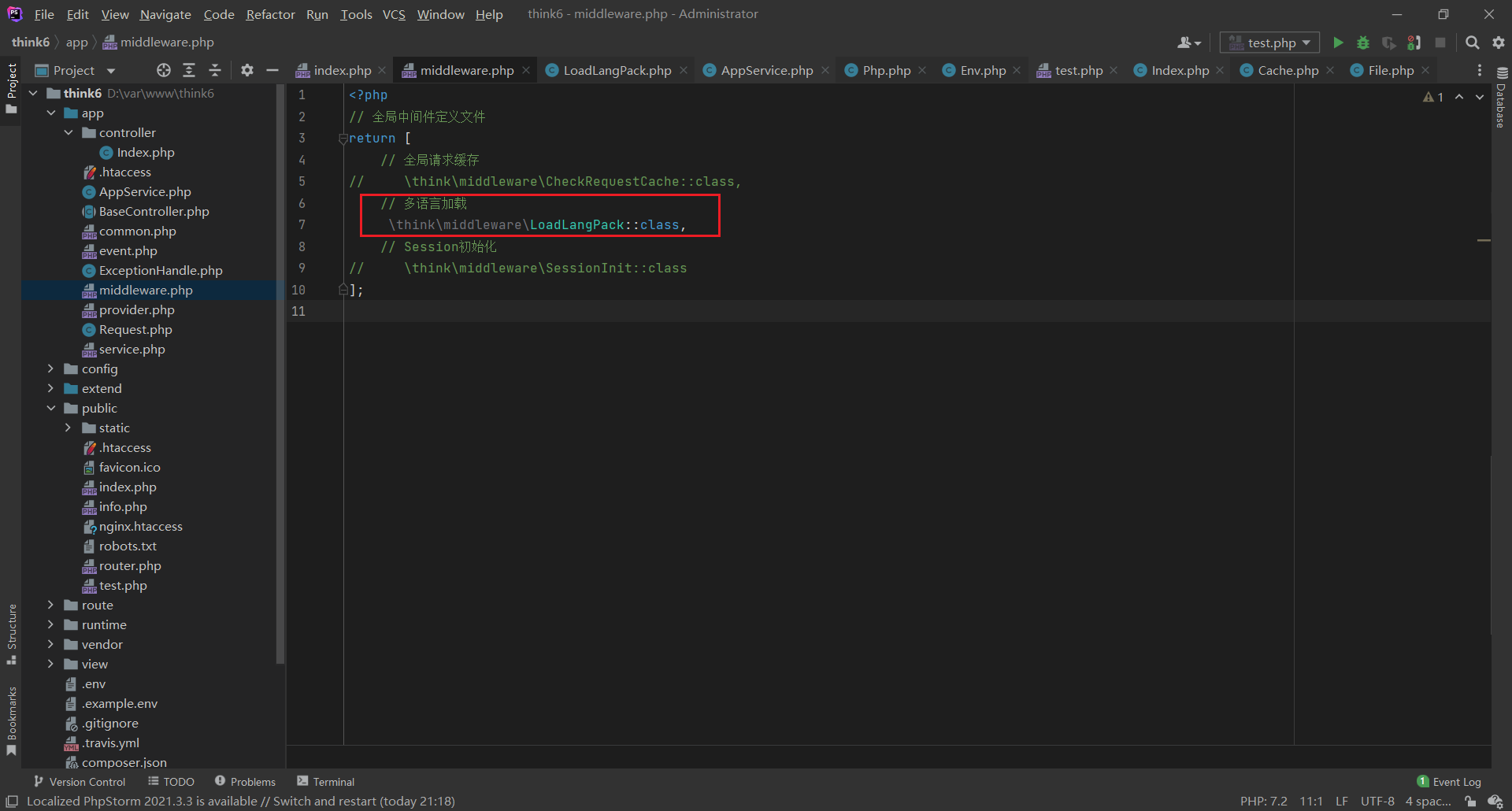Open the Problems tool window
Image resolution: width=1512 pixels, height=811 pixels.
coord(245,782)
